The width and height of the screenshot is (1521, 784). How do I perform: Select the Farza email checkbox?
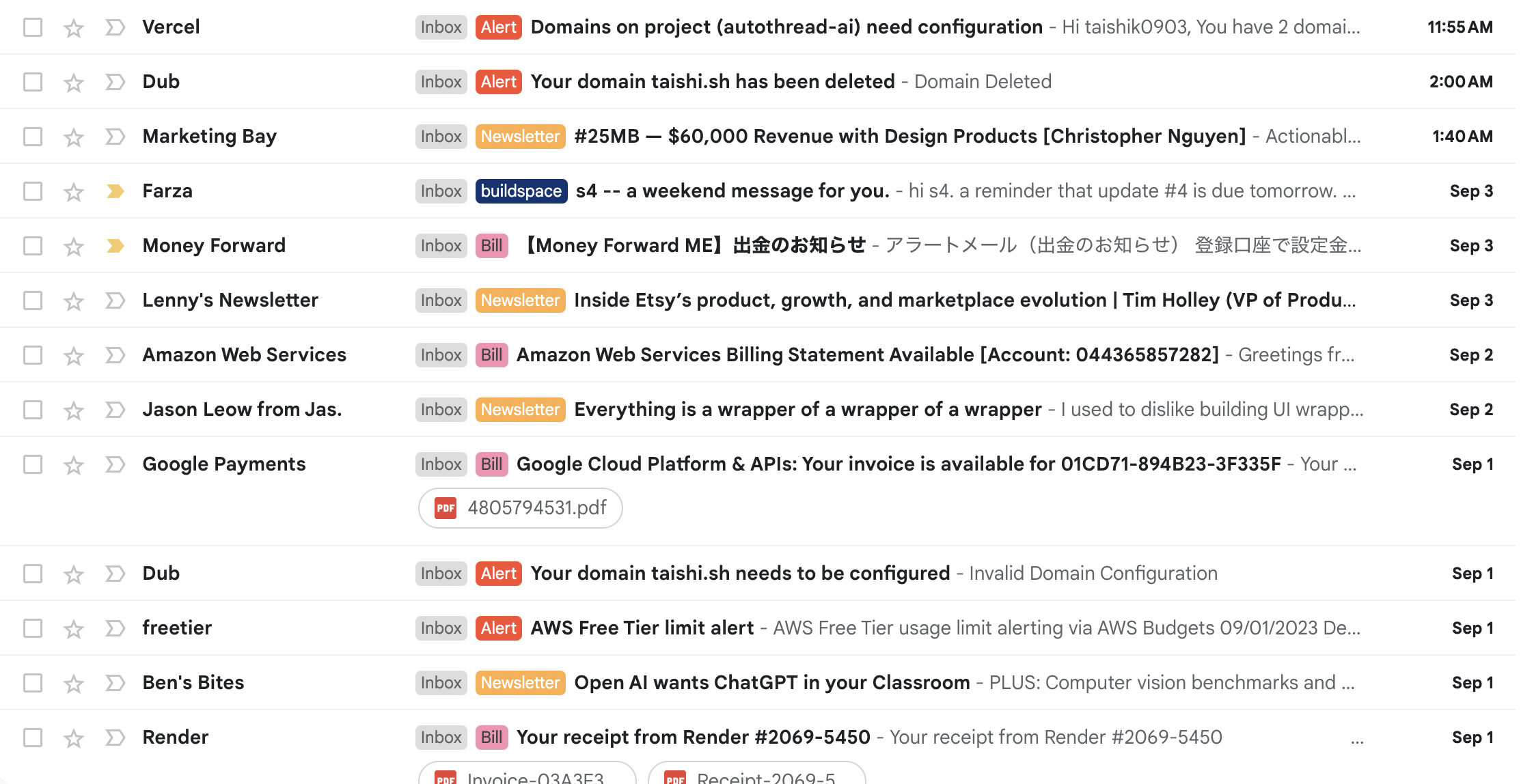click(x=33, y=191)
